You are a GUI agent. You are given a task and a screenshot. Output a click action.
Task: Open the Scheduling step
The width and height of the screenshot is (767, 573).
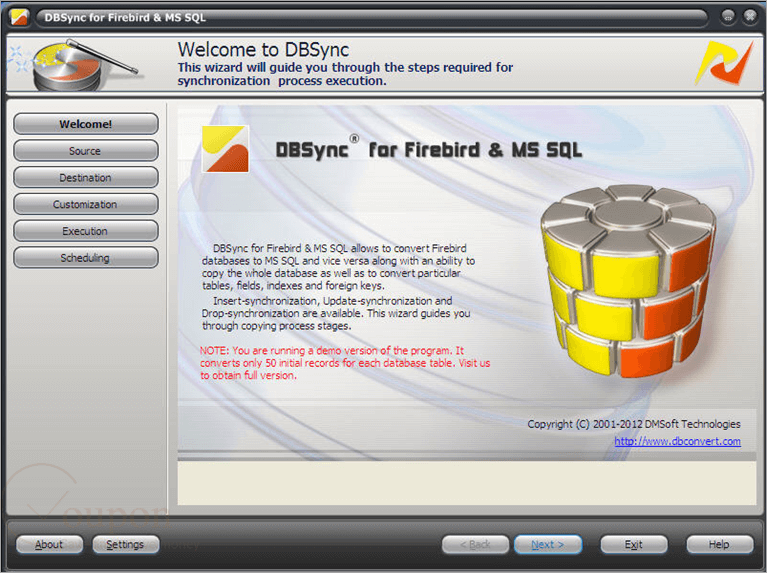click(86, 257)
